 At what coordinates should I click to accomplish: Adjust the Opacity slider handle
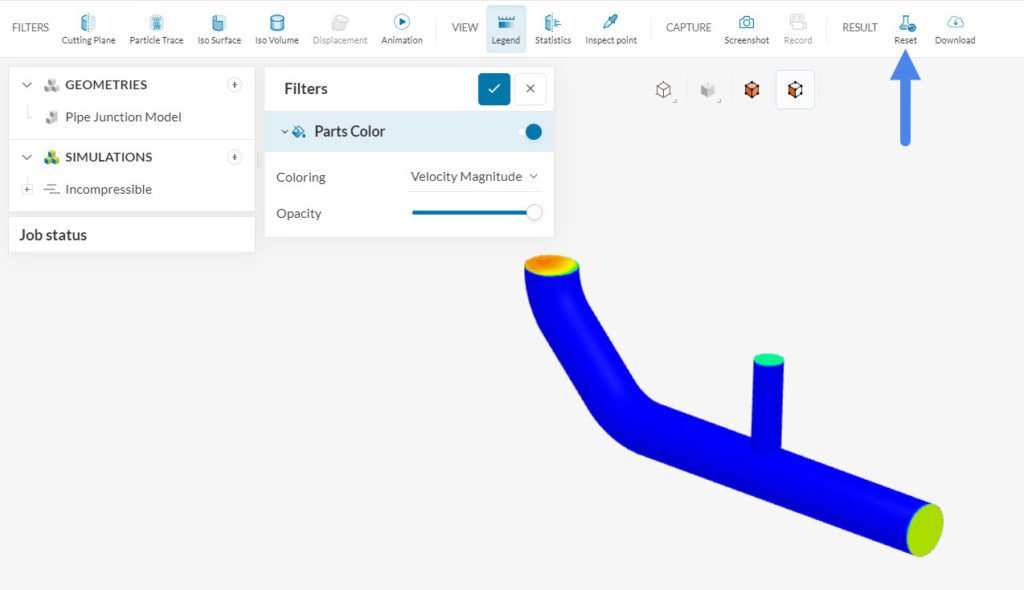pos(534,213)
